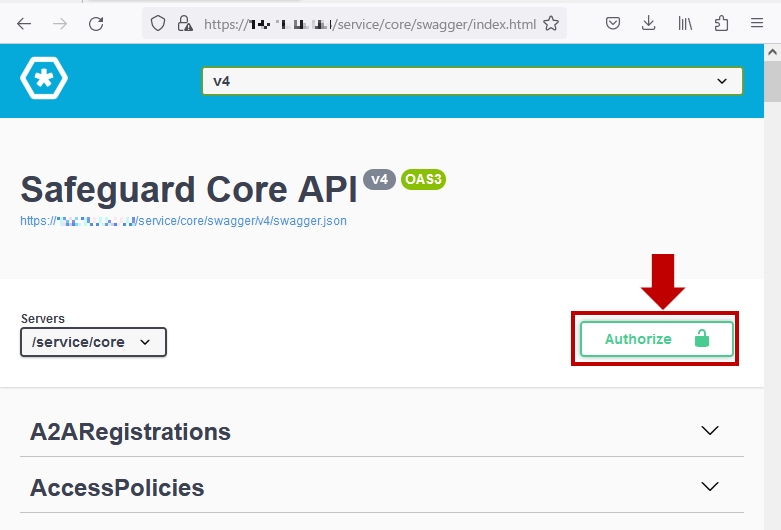This screenshot has height=530, width=781.
Task: Open the extensions puzzle icon
Action: coord(721,23)
